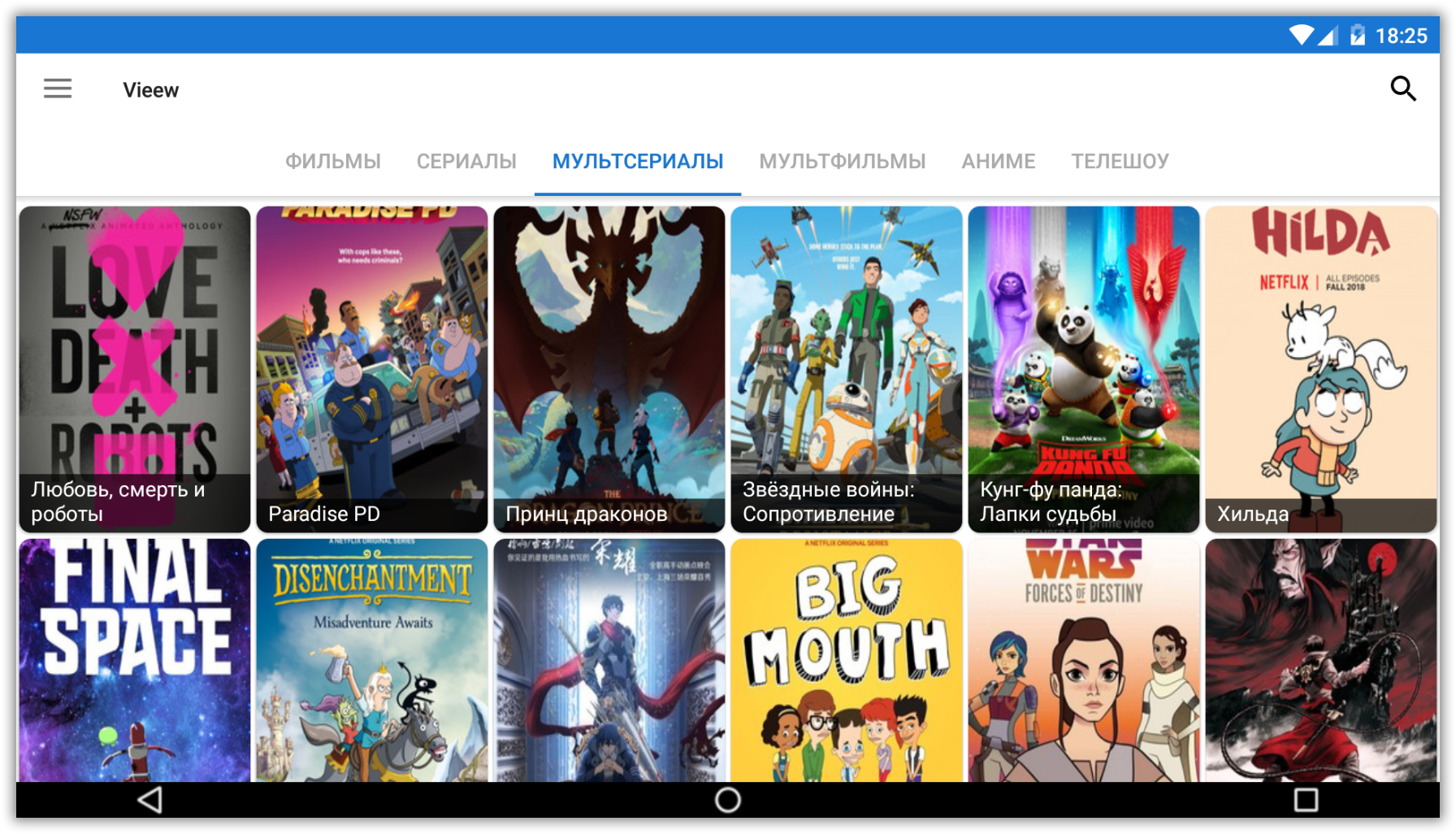Select the Paradise PD poster
The image size is (1456, 834).
tap(372, 369)
